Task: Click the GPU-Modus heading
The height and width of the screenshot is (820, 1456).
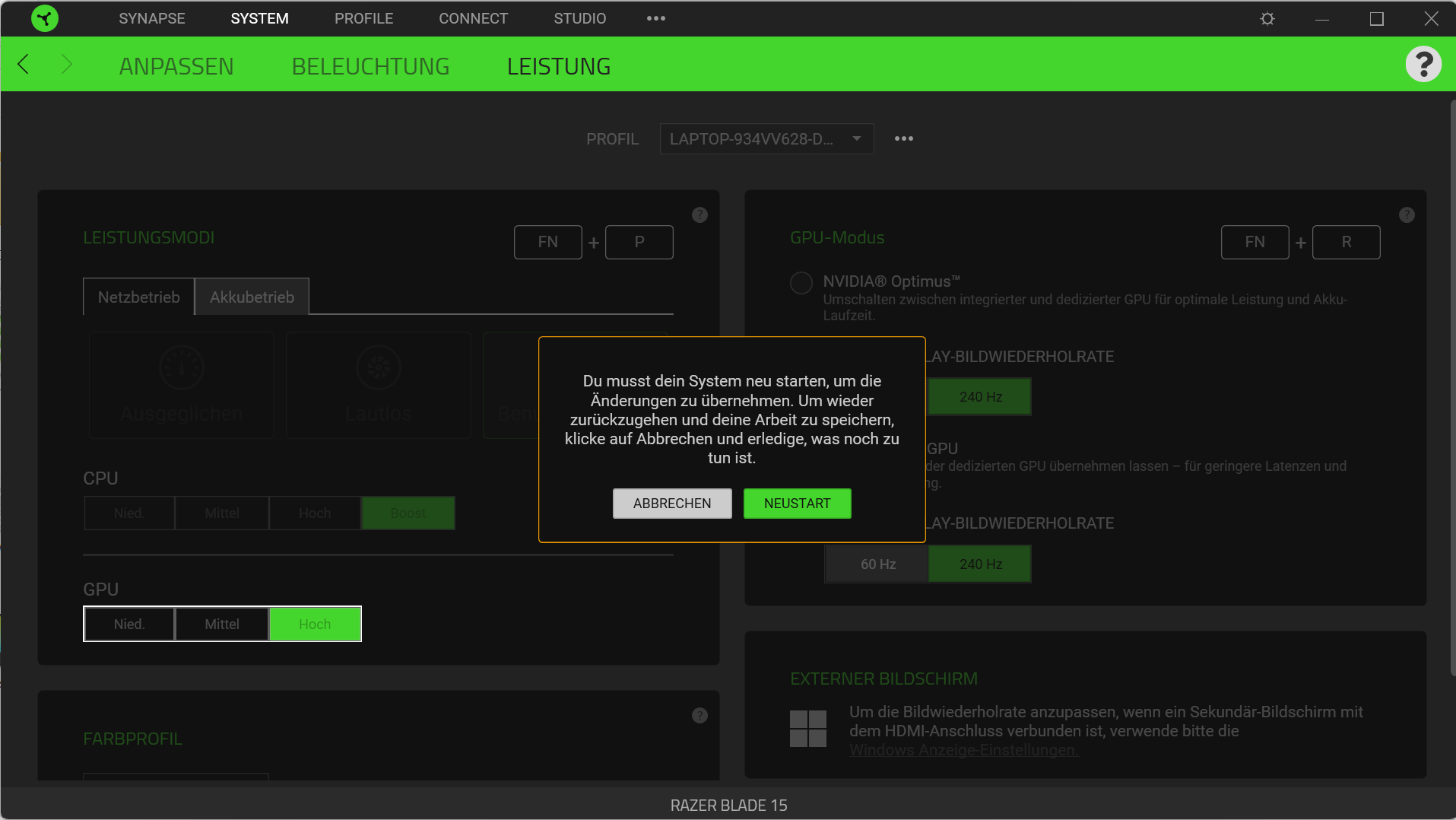Action: [x=837, y=237]
